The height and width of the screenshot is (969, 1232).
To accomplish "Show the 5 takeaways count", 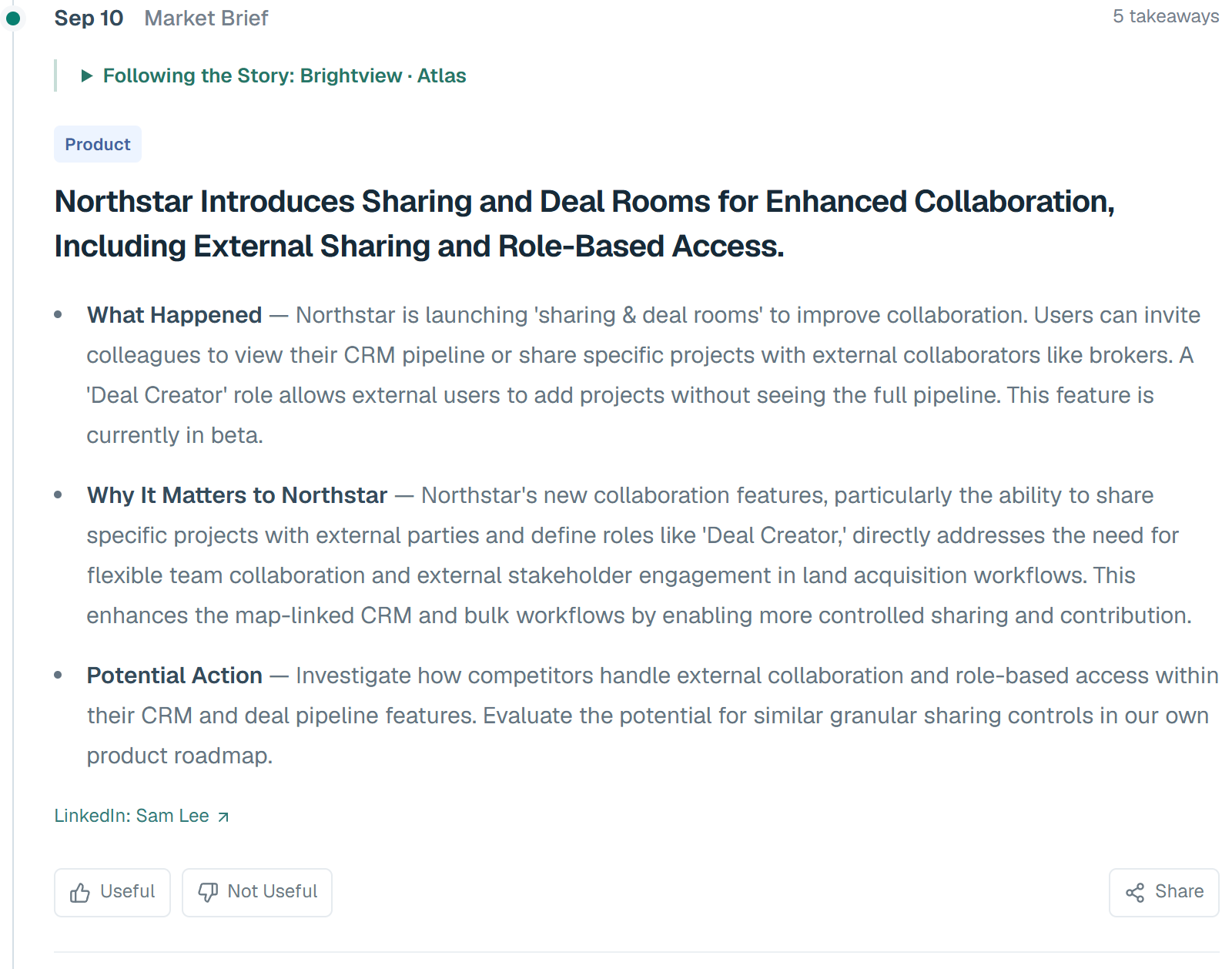I will [x=1166, y=16].
